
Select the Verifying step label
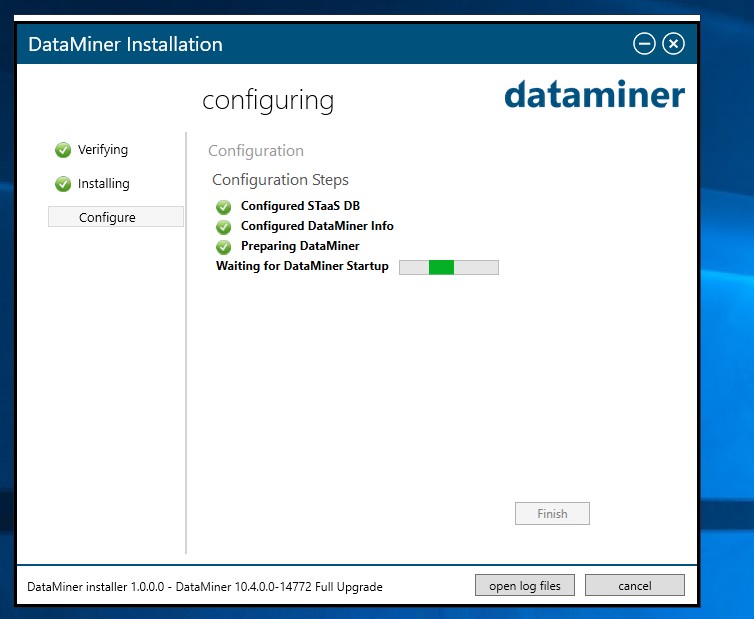(103, 150)
